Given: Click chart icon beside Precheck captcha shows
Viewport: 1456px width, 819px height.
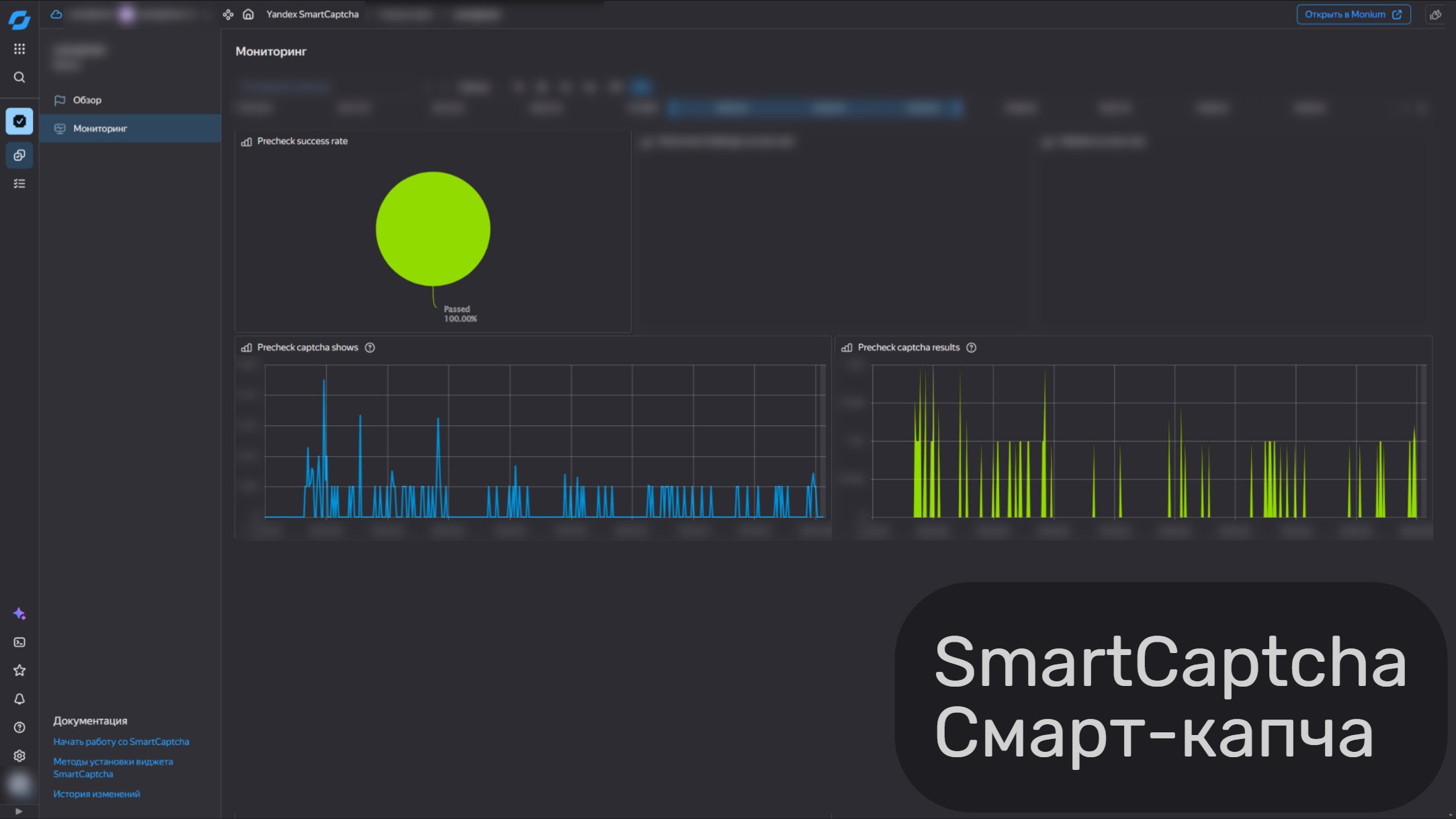Looking at the screenshot, I should [x=247, y=347].
